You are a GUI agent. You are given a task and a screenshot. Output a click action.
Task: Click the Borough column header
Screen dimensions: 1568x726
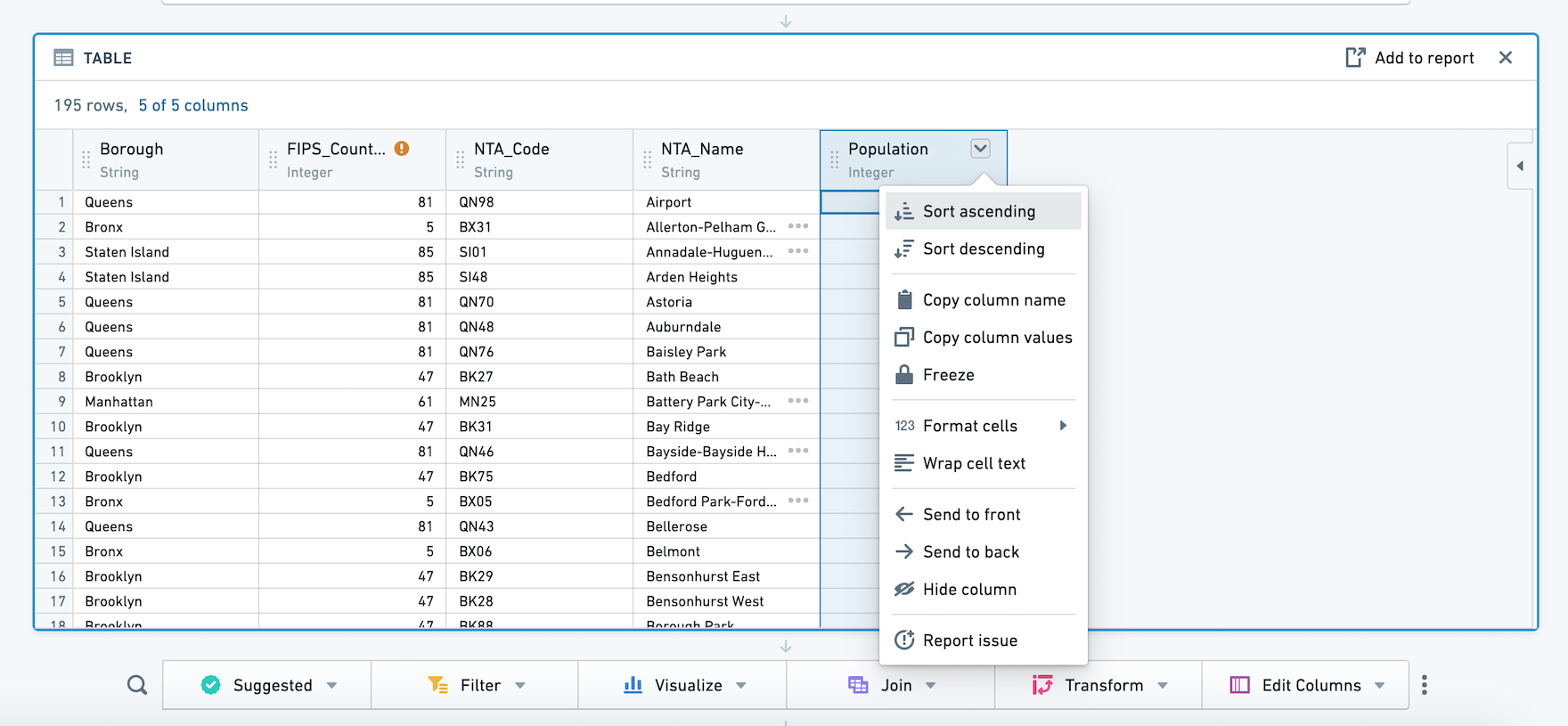pyautogui.click(x=166, y=160)
